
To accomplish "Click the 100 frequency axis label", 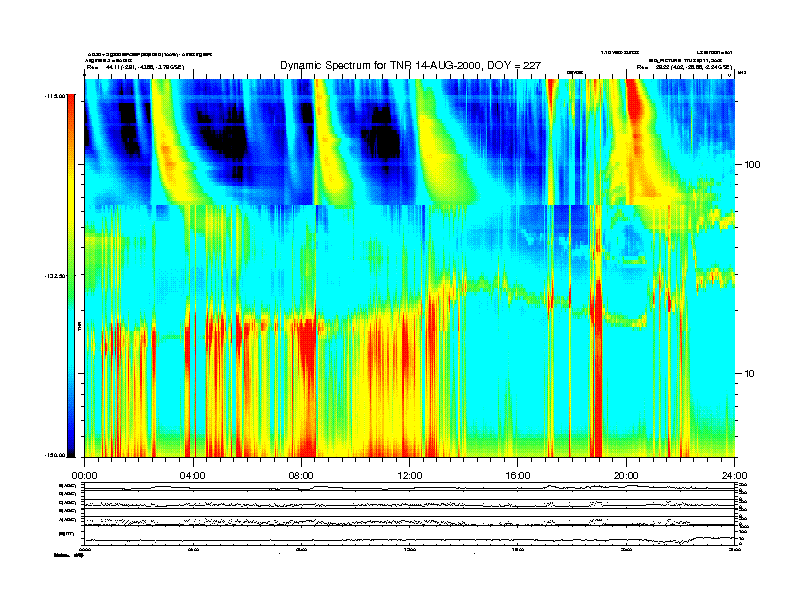I will point(752,165).
